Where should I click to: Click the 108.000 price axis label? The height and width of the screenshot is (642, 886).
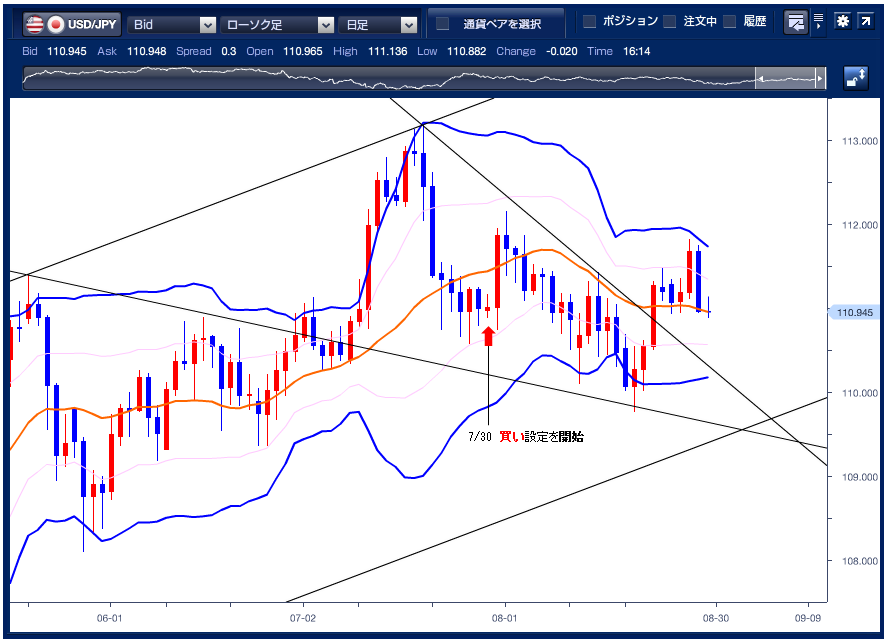click(x=859, y=561)
